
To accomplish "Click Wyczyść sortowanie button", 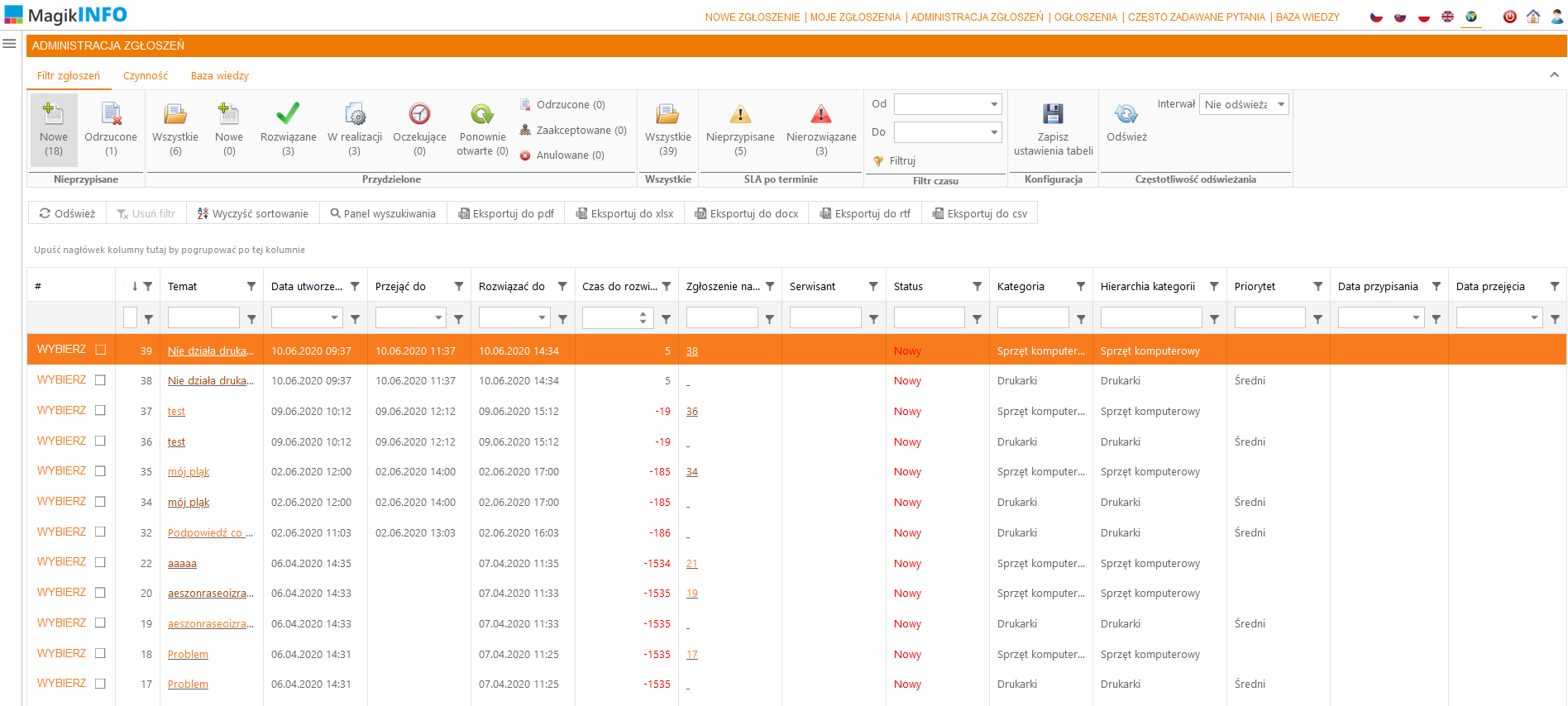I will pos(253,213).
